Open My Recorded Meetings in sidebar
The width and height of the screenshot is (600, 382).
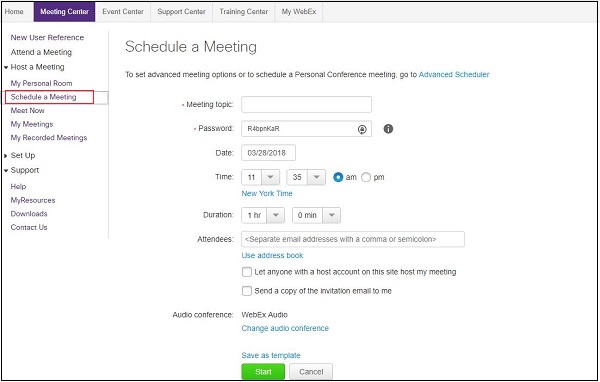pyautogui.click(x=49, y=138)
